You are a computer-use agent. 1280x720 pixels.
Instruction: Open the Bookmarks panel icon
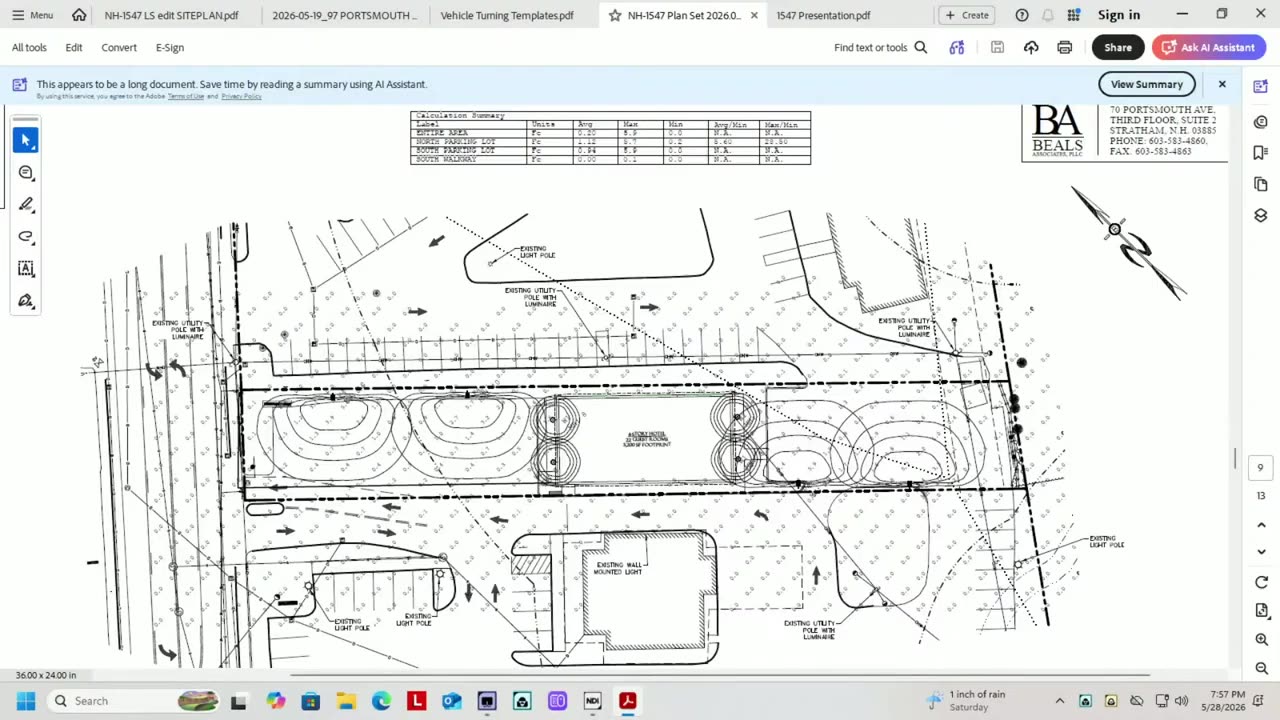coord(1260,153)
